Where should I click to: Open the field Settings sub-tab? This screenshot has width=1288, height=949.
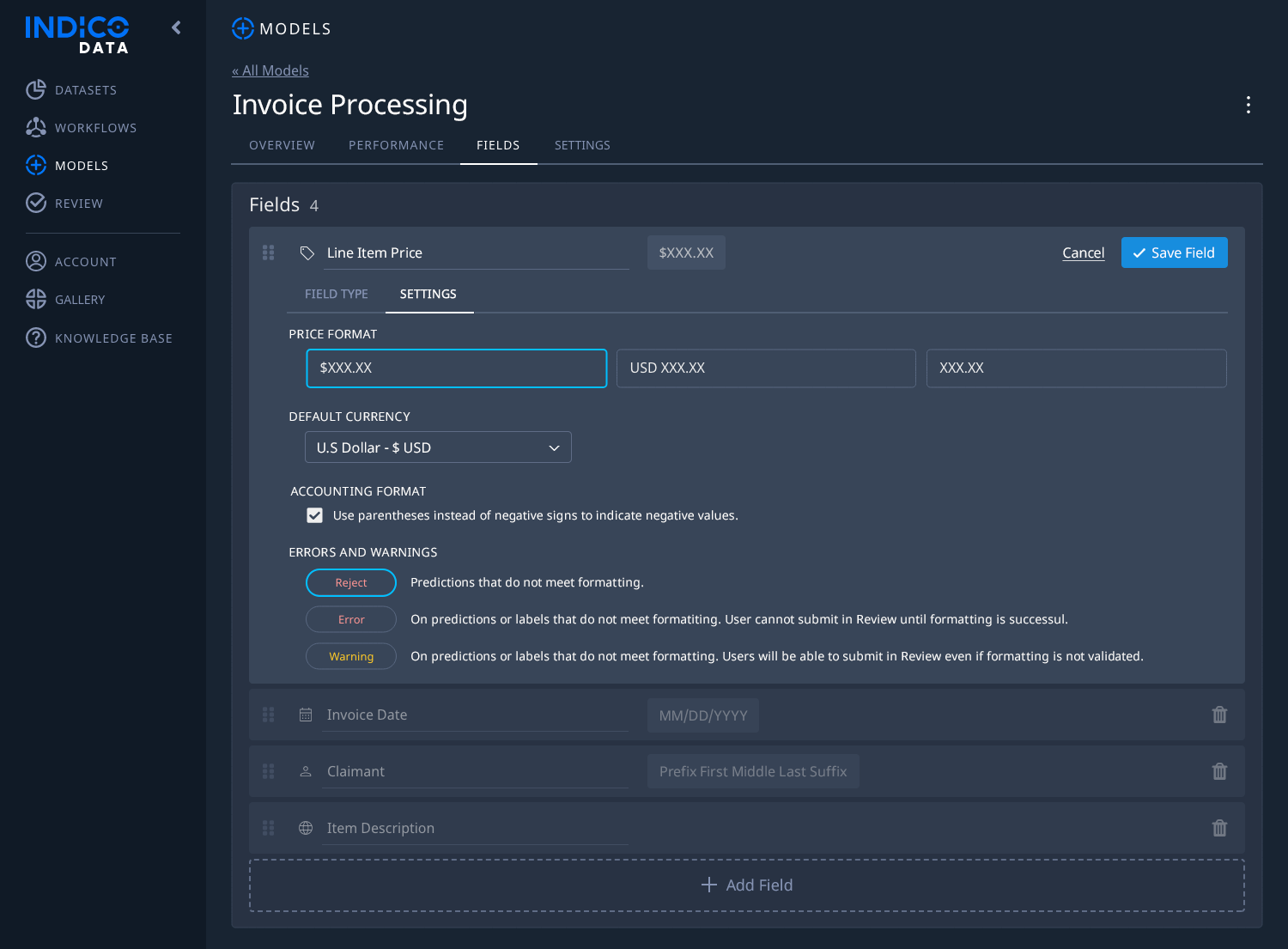pyautogui.click(x=428, y=294)
